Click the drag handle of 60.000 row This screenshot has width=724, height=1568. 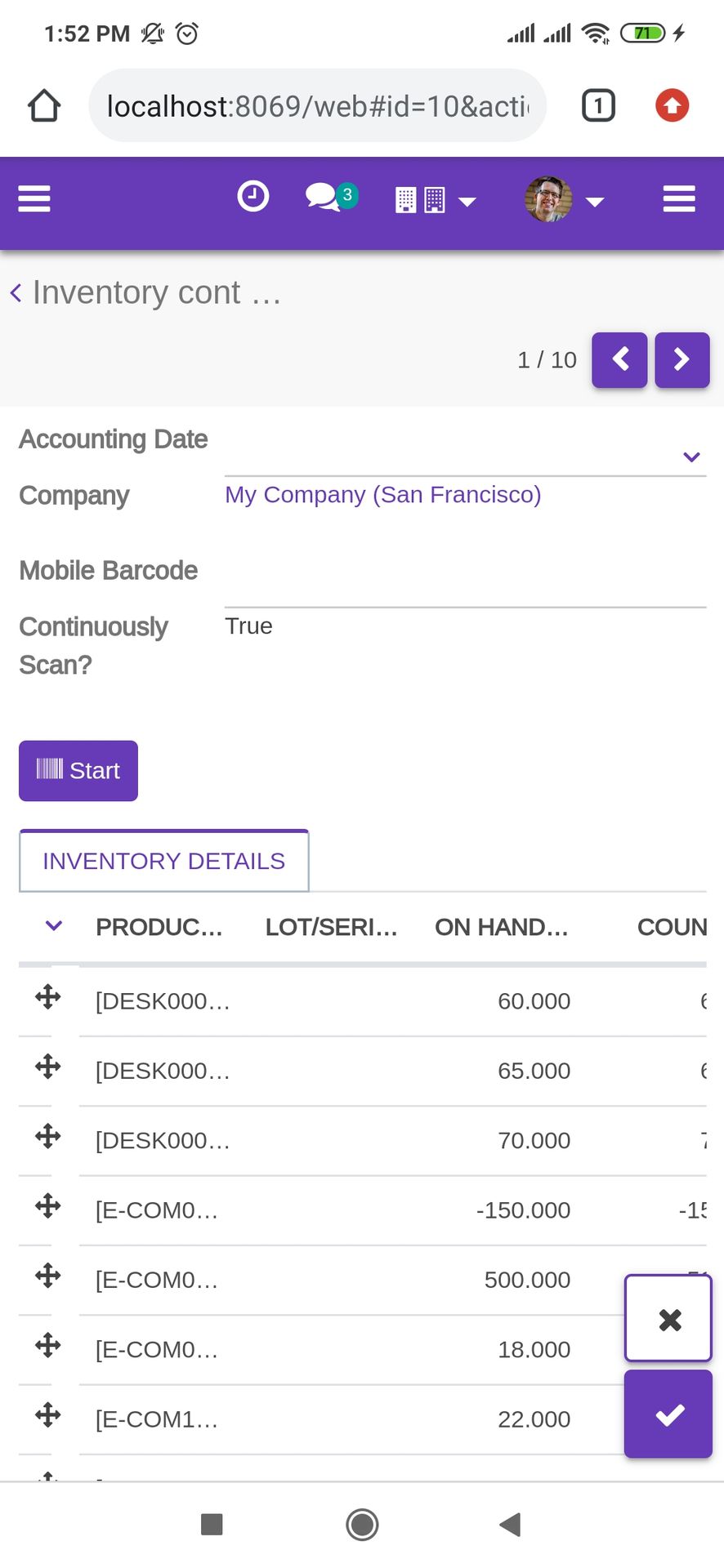(x=48, y=996)
